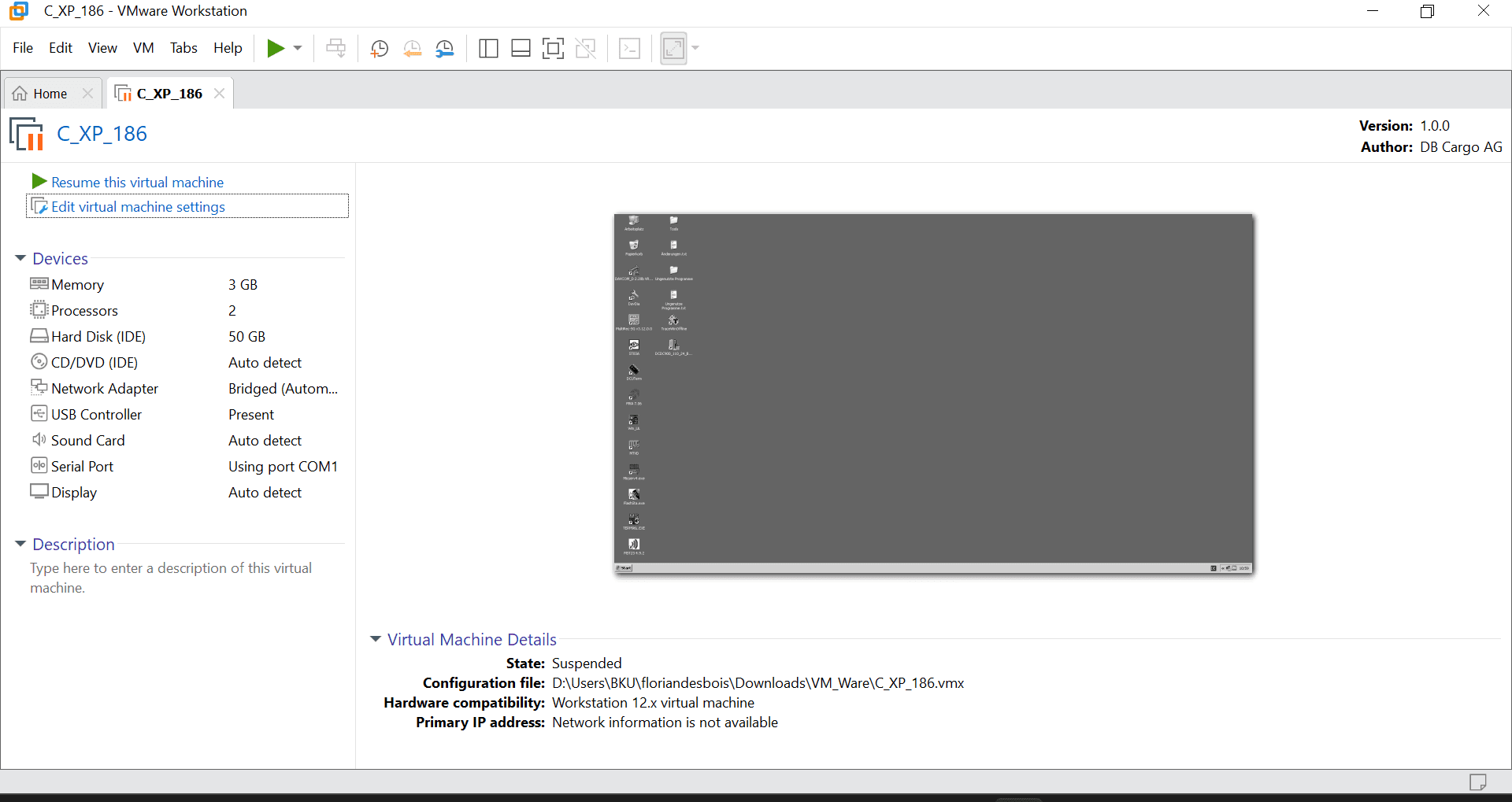Close the Home tab
This screenshot has width=1512, height=802.
point(88,94)
